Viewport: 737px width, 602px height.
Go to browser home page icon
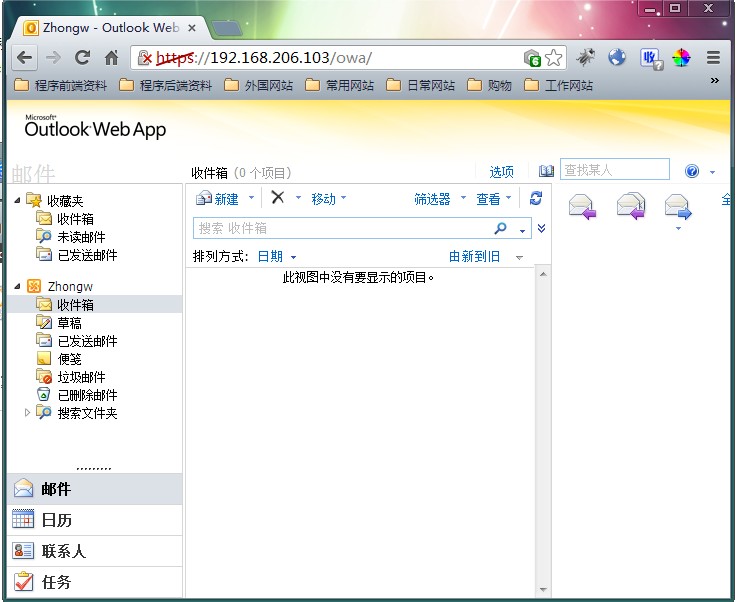click(x=111, y=58)
